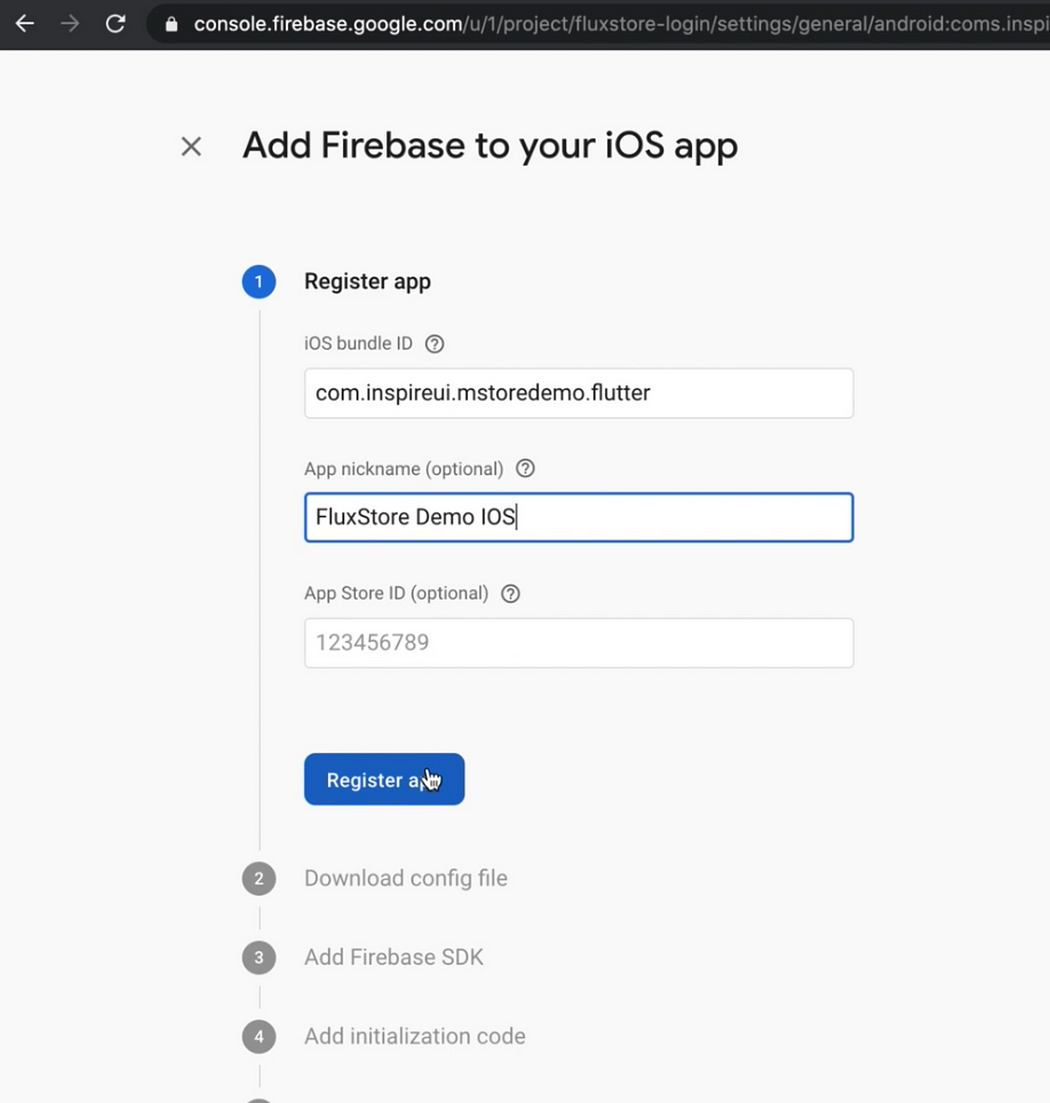Click the step 3 number circle
Screen dimensions: 1050x1103
(258, 958)
